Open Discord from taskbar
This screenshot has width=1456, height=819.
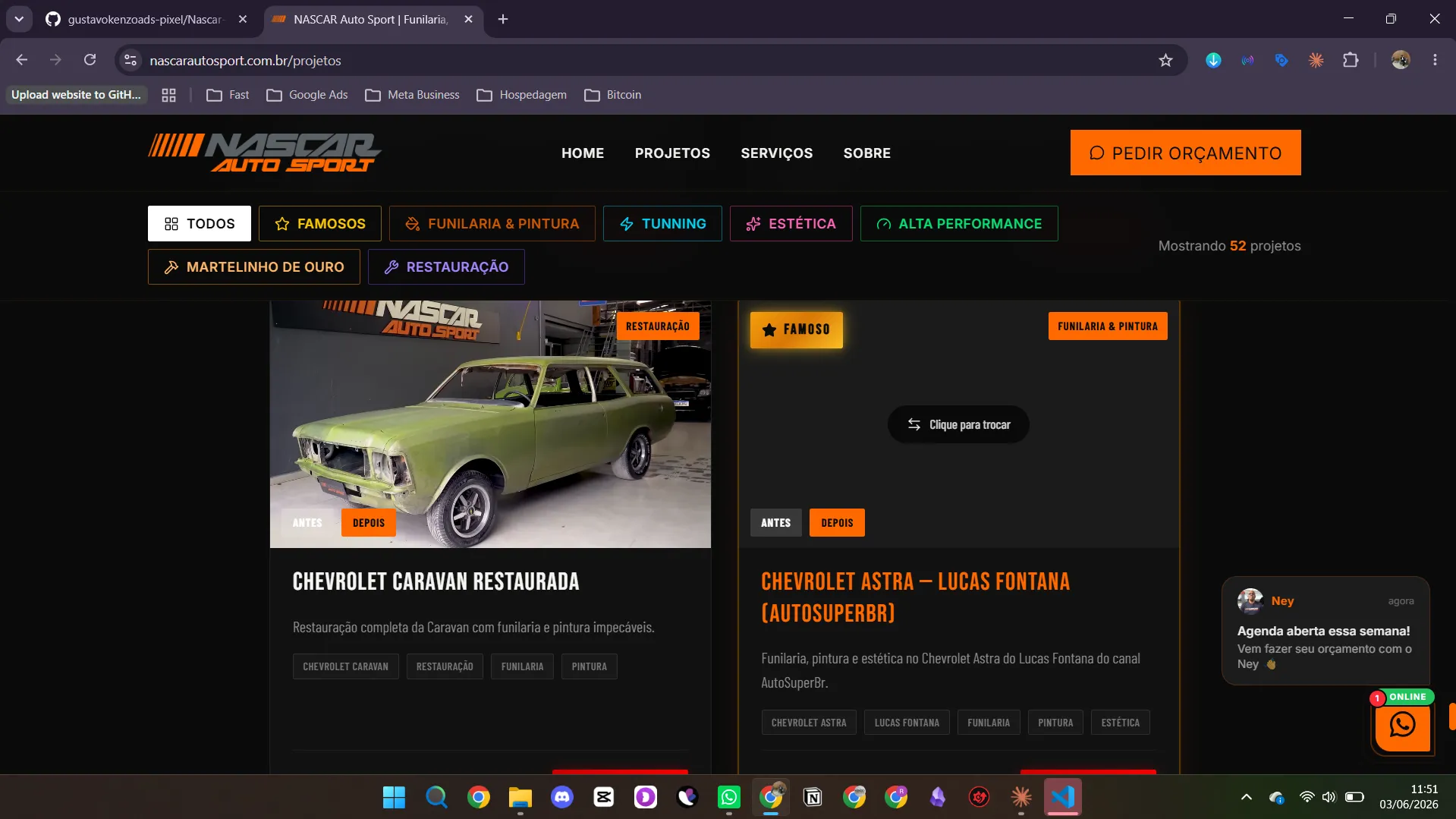pyautogui.click(x=562, y=797)
